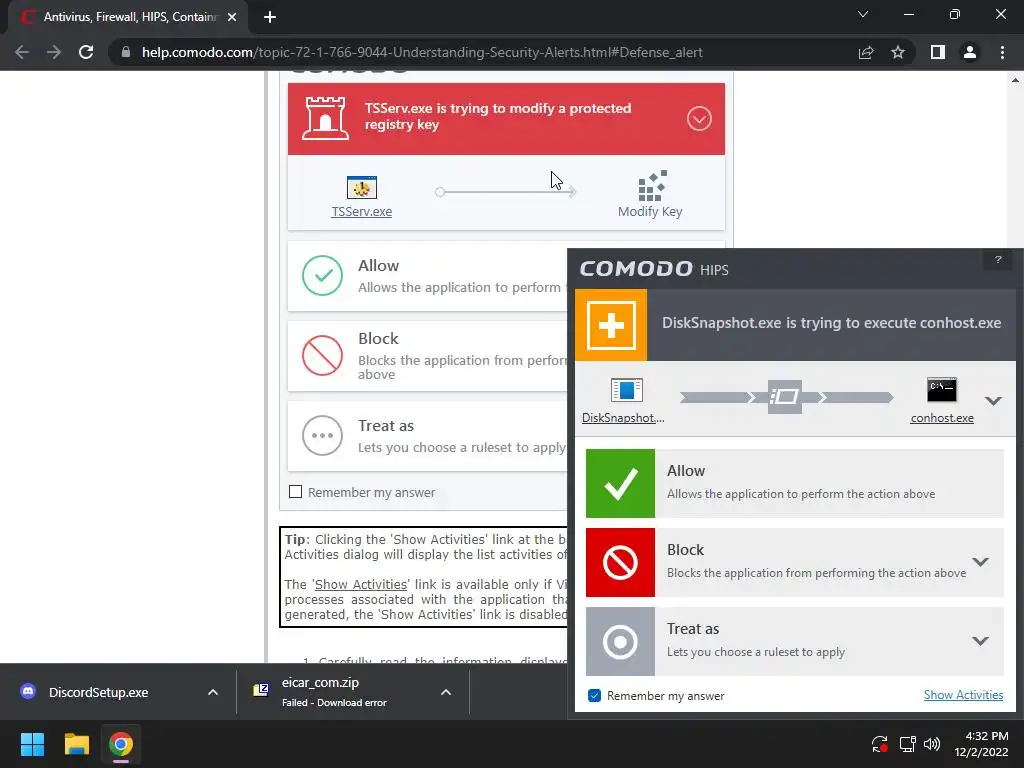Open File Explorer from taskbar

click(76, 744)
